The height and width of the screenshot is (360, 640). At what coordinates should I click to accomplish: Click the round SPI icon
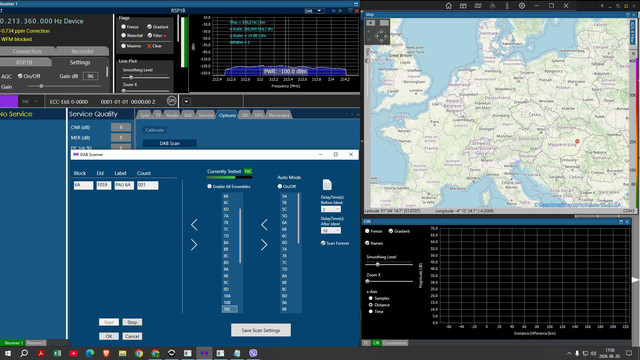point(171,101)
